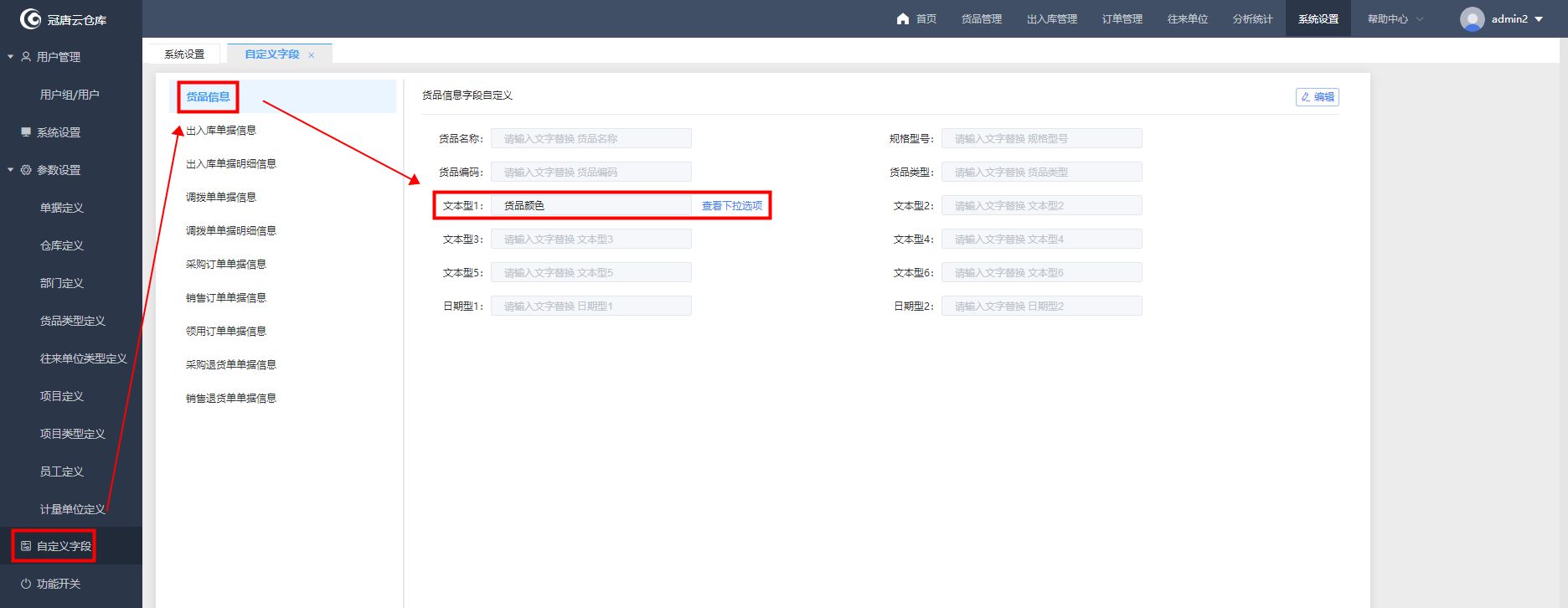Open the admin2 account dropdown arrow
This screenshot has height=608, width=1568.
pyautogui.click(x=1539, y=19)
